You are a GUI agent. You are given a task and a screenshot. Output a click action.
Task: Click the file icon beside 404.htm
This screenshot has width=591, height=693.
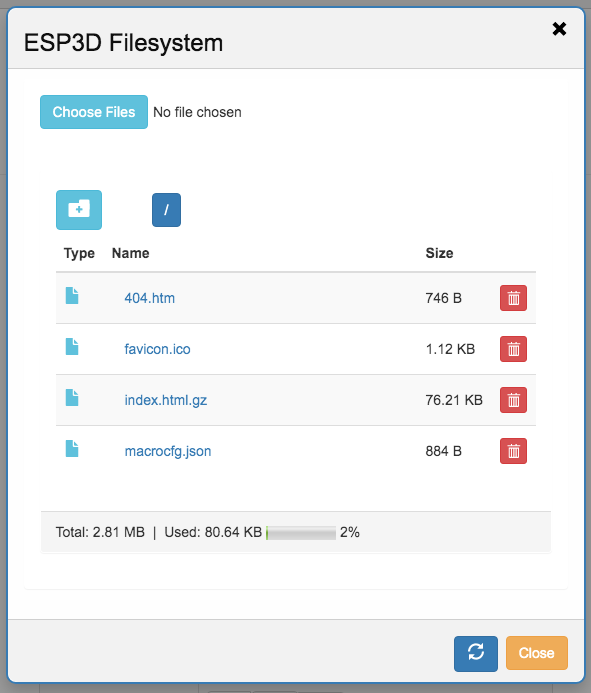(x=72, y=296)
